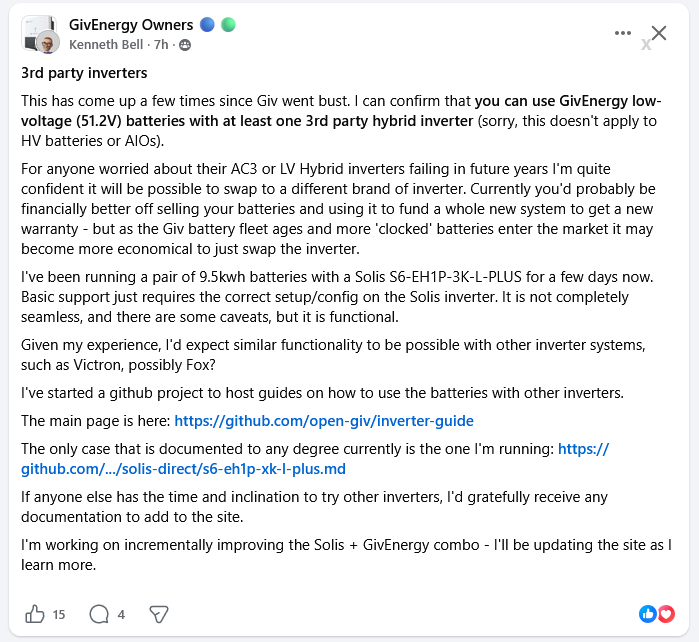
Task: Open the github.com/open-giv/inverter-guide link
Action: pos(324,421)
